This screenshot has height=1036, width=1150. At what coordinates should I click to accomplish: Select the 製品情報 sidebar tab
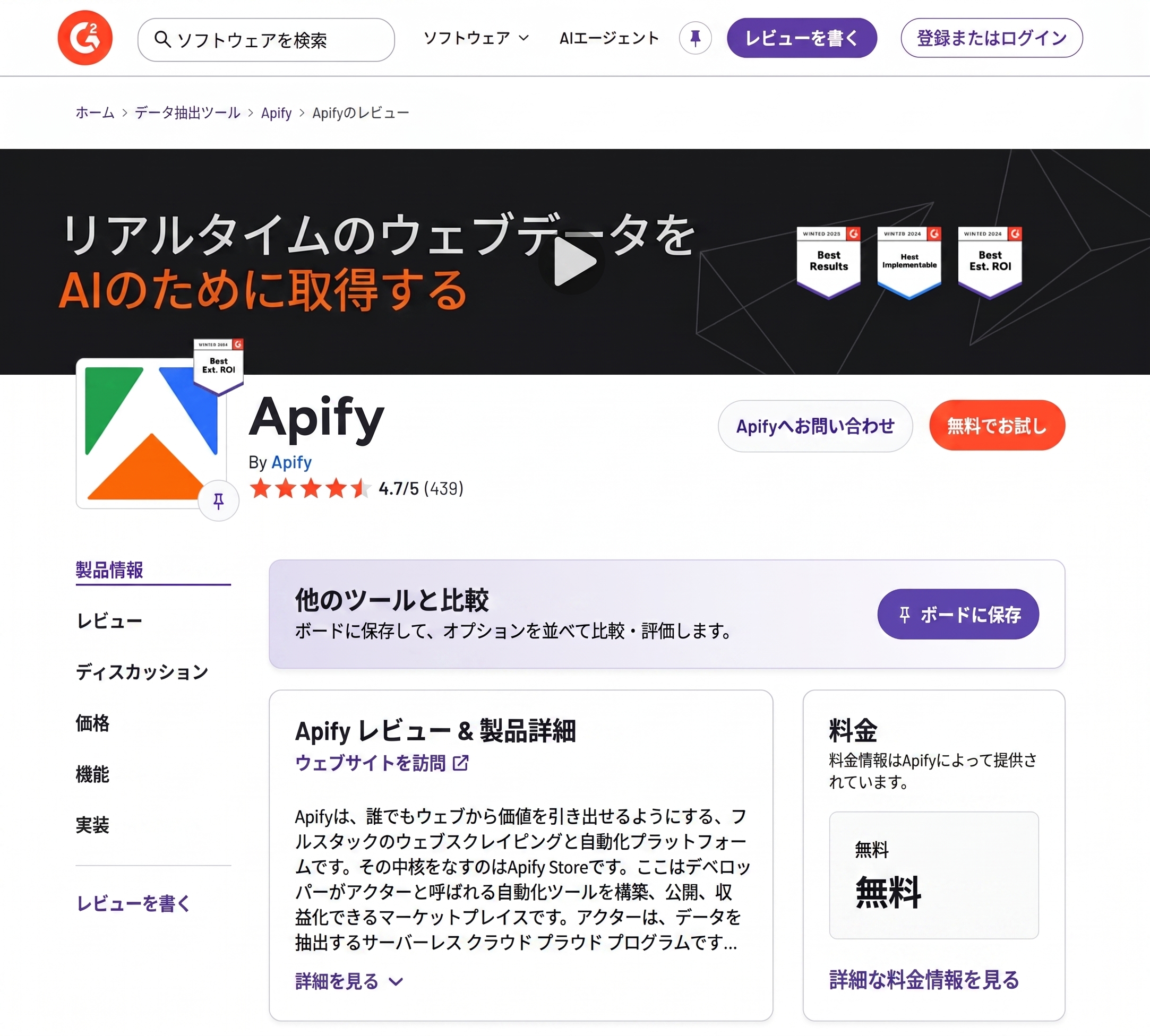109,570
